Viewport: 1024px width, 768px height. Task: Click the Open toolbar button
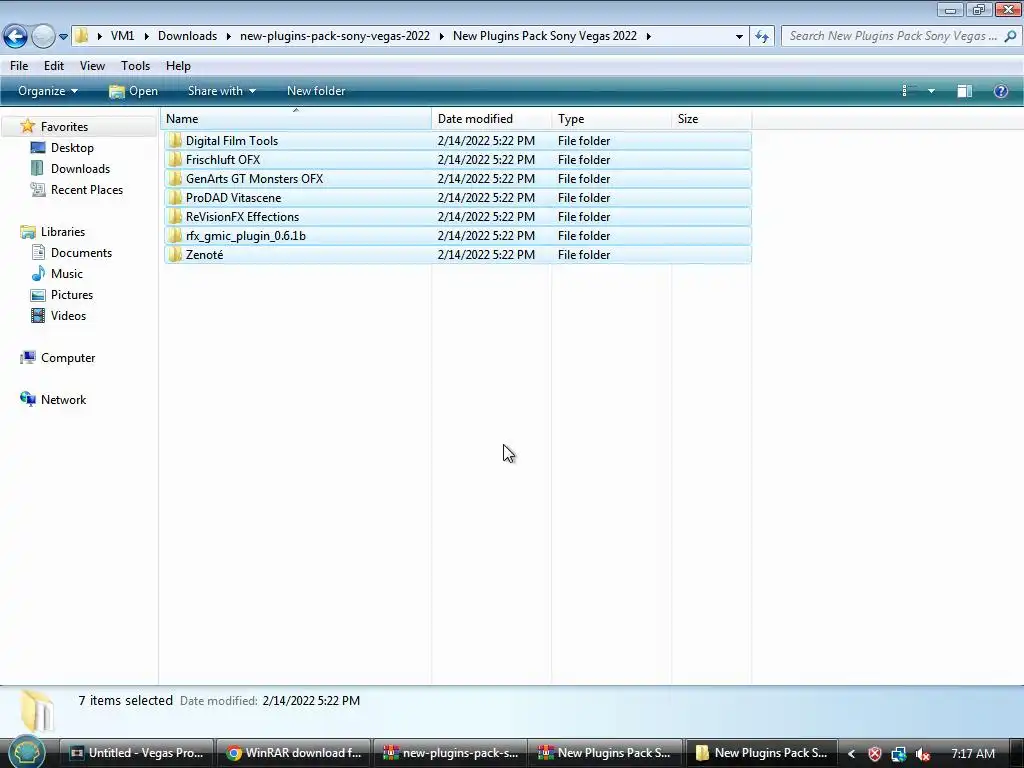coord(133,91)
